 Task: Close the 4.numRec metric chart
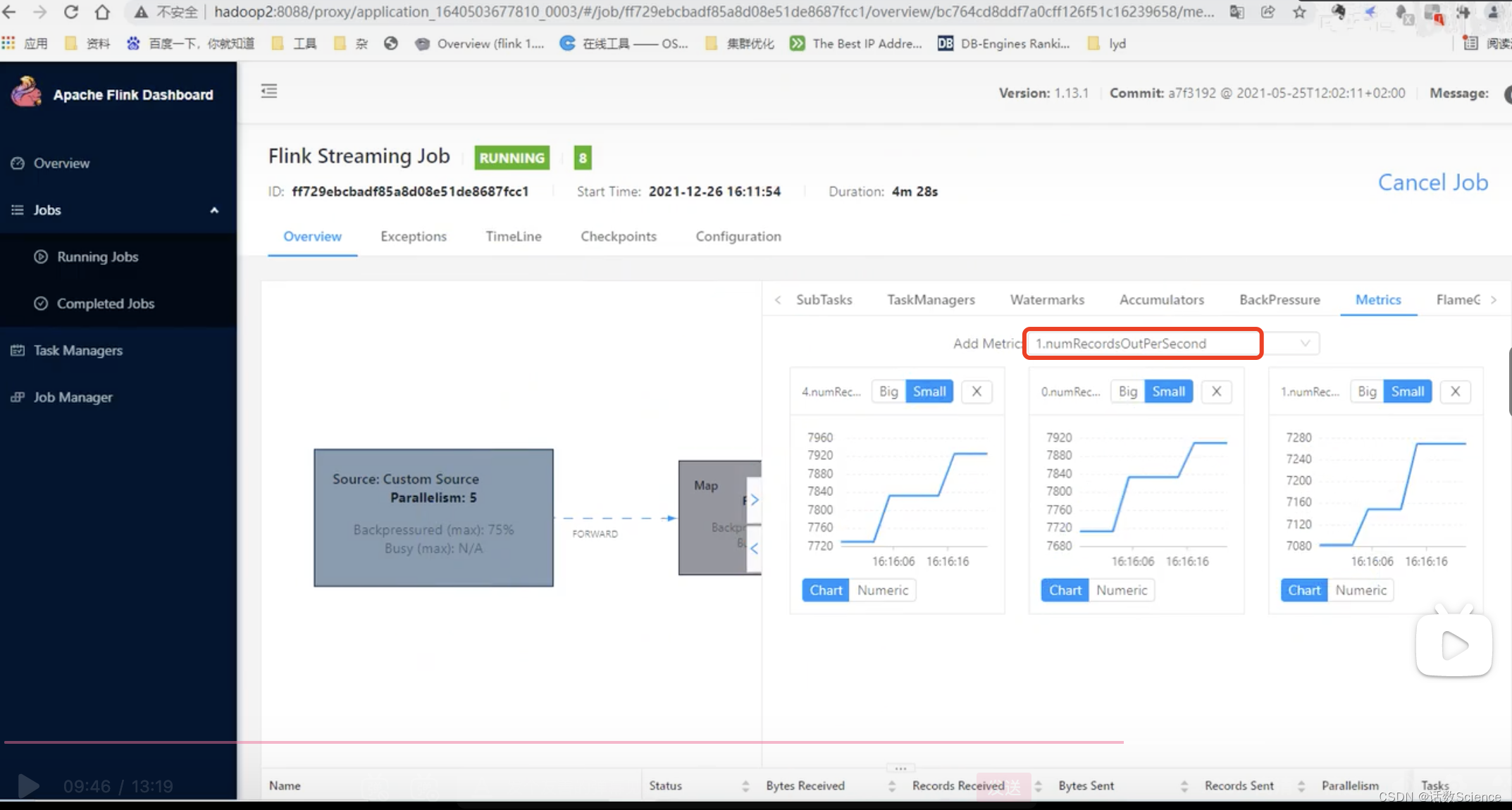tap(976, 391)
